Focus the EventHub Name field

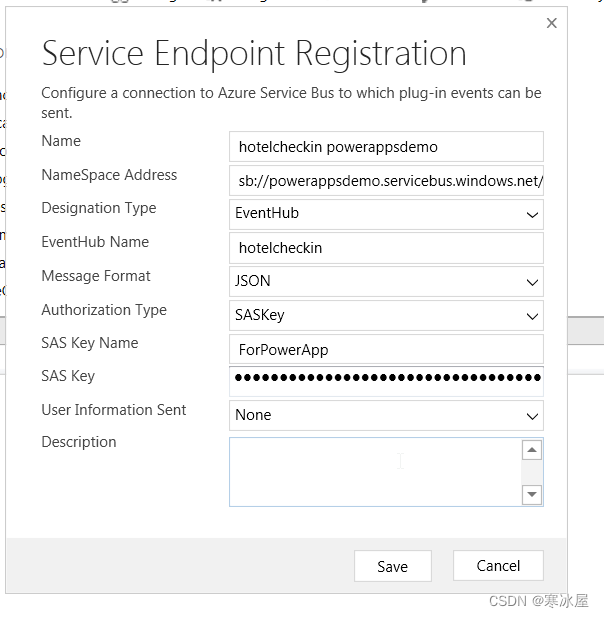tap(385, 247)
